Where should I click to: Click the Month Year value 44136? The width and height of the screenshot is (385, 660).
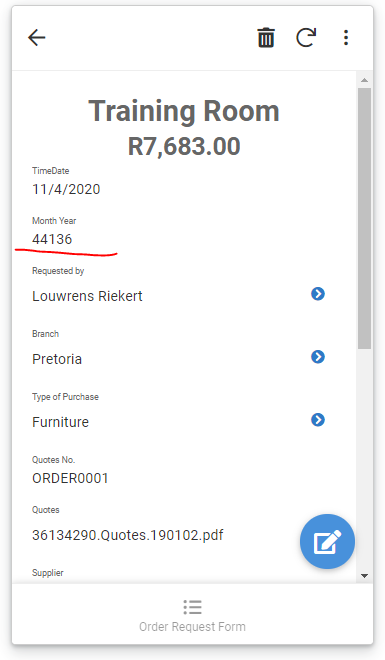point(52,239)
